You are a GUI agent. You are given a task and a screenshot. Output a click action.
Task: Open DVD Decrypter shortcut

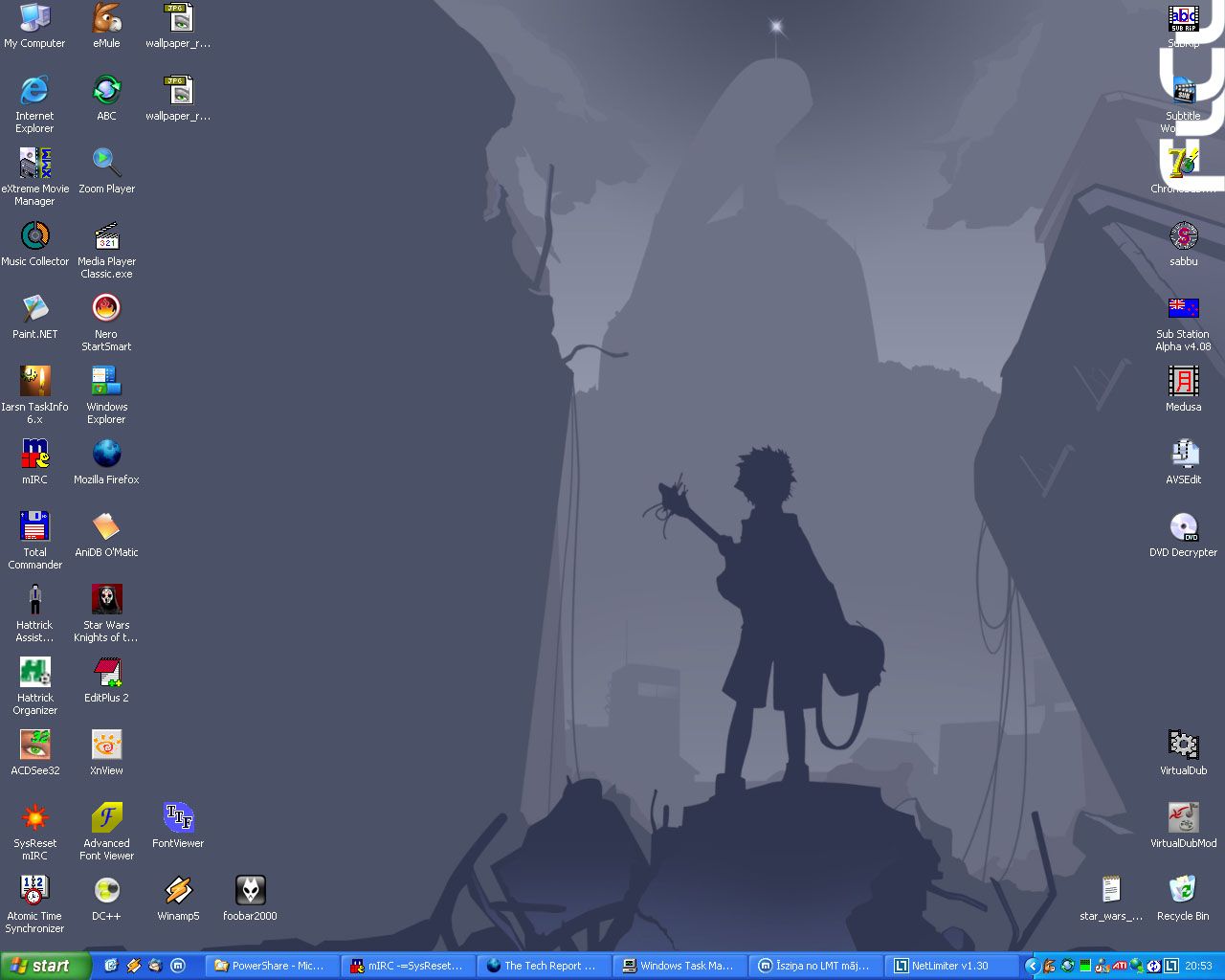[1184, 535]
